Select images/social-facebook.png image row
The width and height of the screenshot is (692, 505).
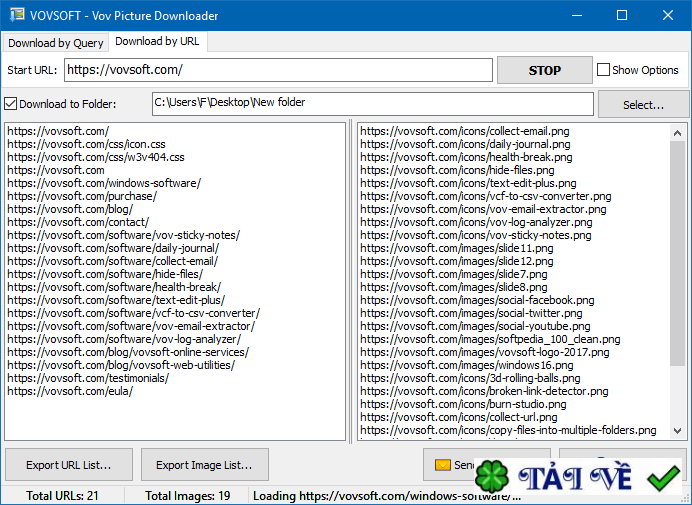pos(477,300)
